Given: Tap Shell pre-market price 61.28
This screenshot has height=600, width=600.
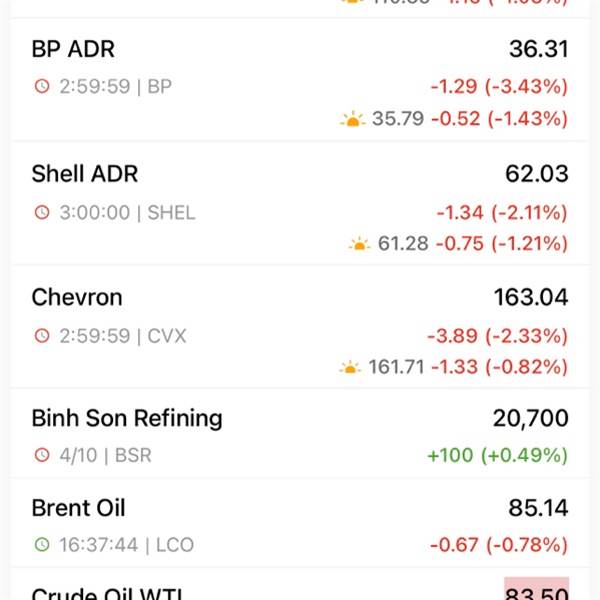Looking at the screenshot, I should click(403, 244).
